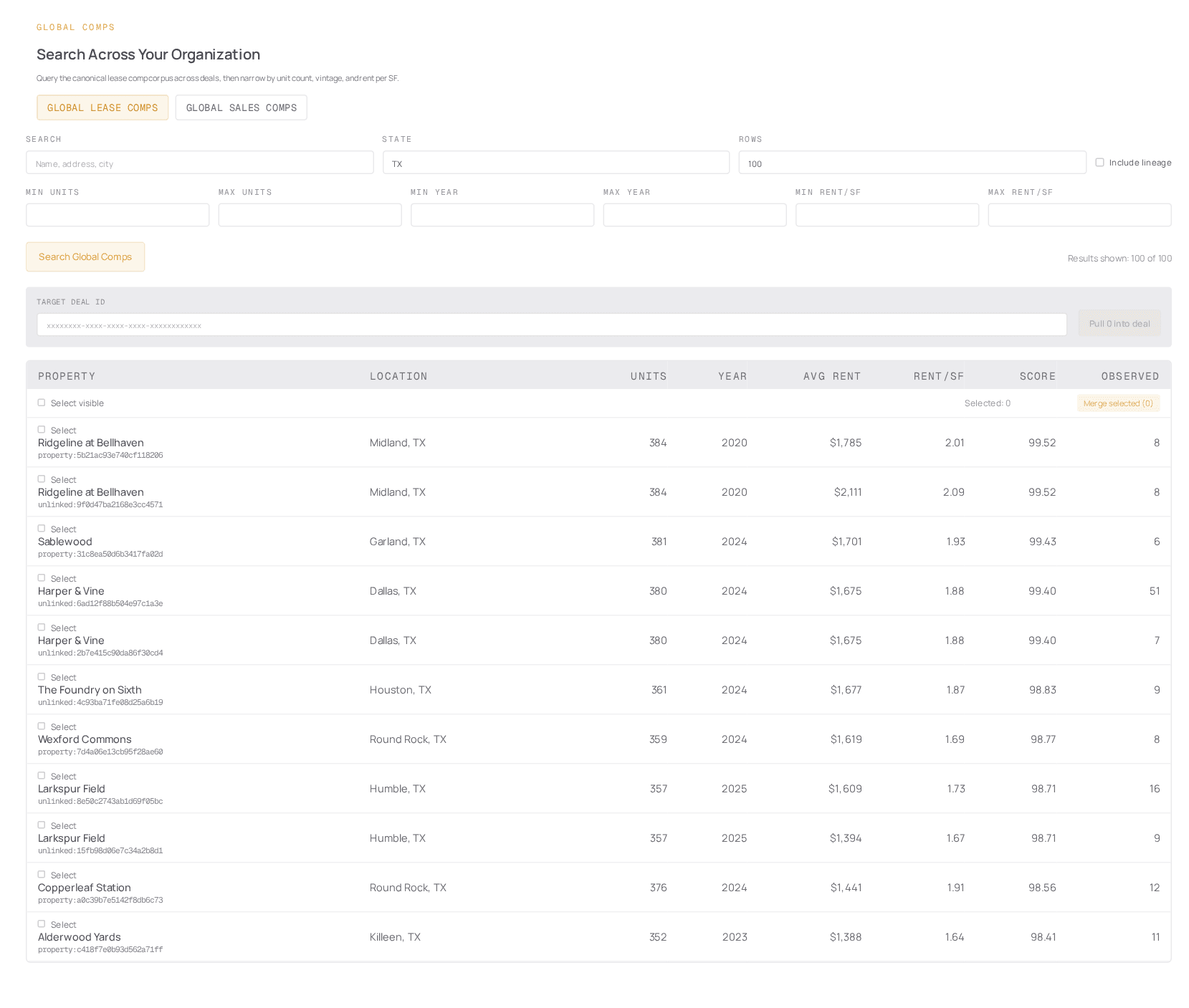Check the Wexford Commons checkbox
The height and width of the screenshot is (1008, 1189).
point(42,726)
